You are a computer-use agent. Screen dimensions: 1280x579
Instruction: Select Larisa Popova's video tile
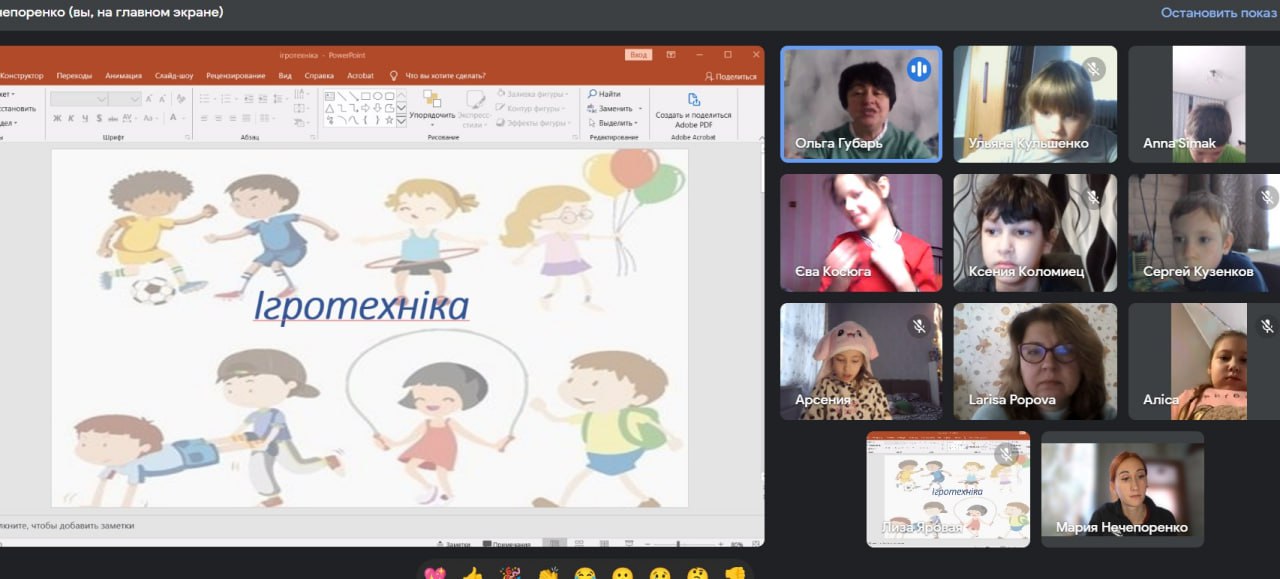point(1035,361)
